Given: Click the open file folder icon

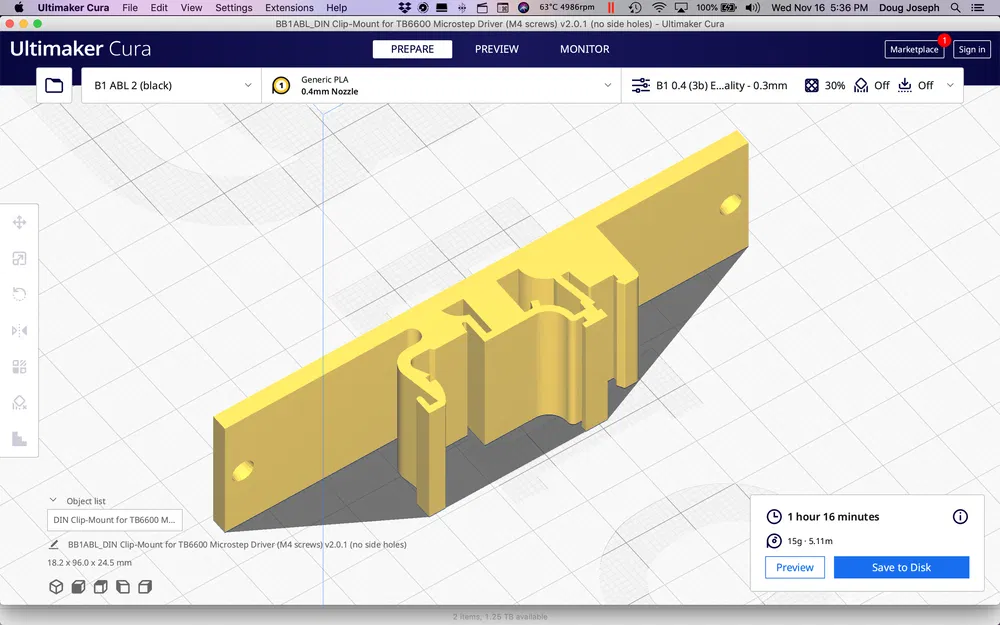Looking at the screenshot, I should coord(54,86).
